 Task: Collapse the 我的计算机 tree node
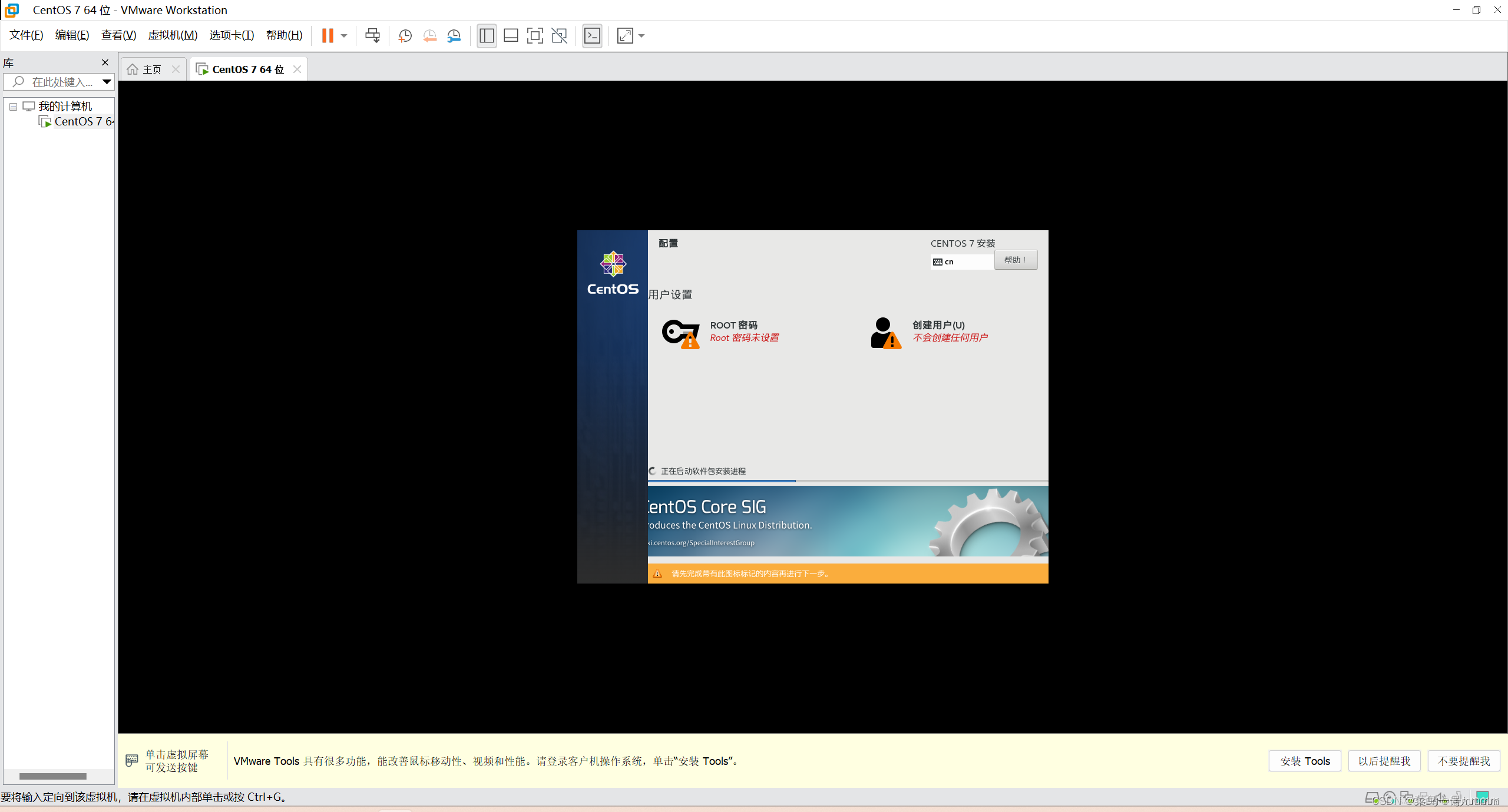(x=12, y=107)
